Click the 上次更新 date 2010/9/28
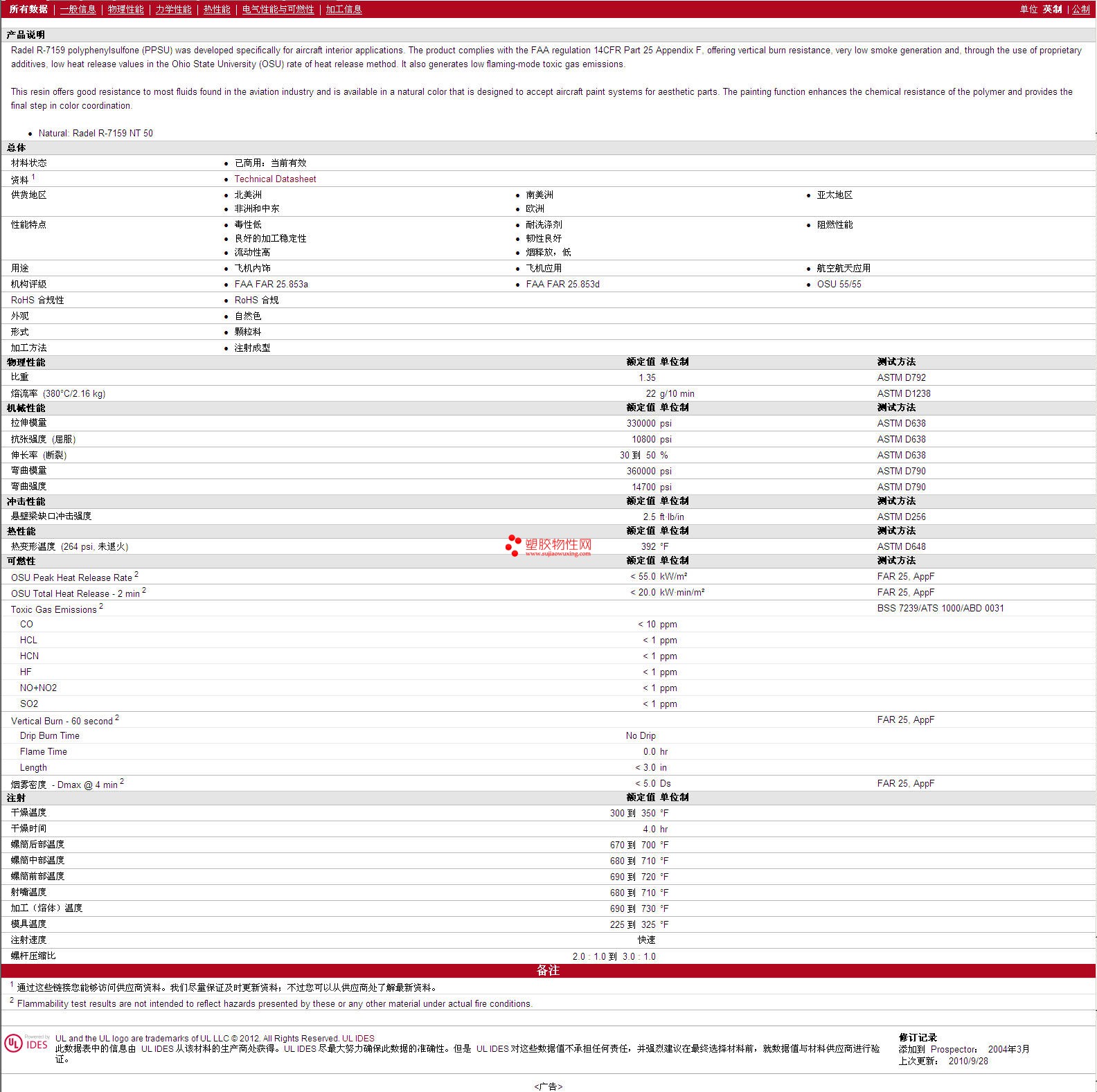Image resolution: width=1097 pixels, height=1092 pixels. [x=968, y=1061]
